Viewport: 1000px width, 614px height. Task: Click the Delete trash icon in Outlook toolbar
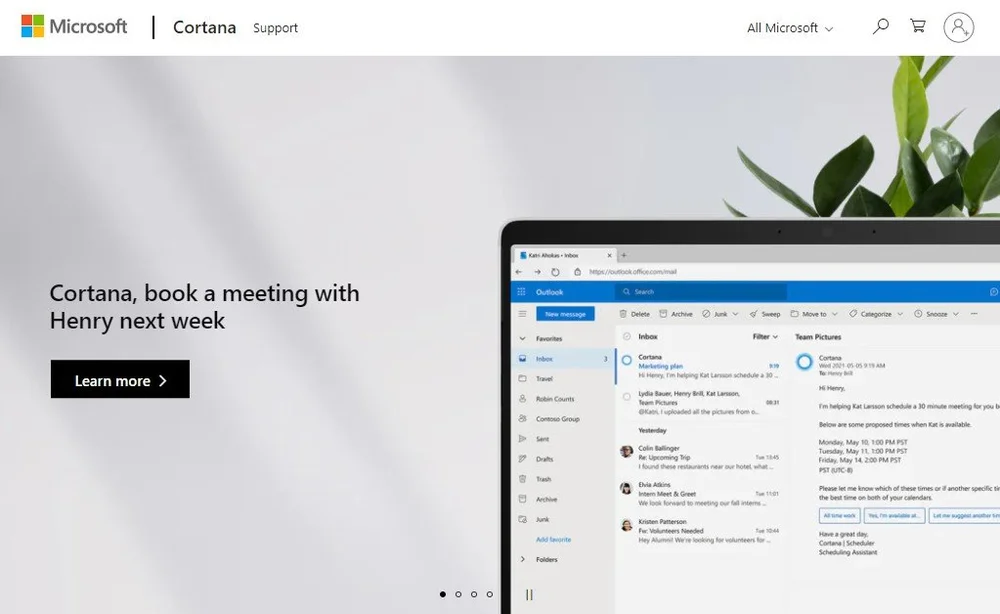pyautogui.click(x=623, y=314)
